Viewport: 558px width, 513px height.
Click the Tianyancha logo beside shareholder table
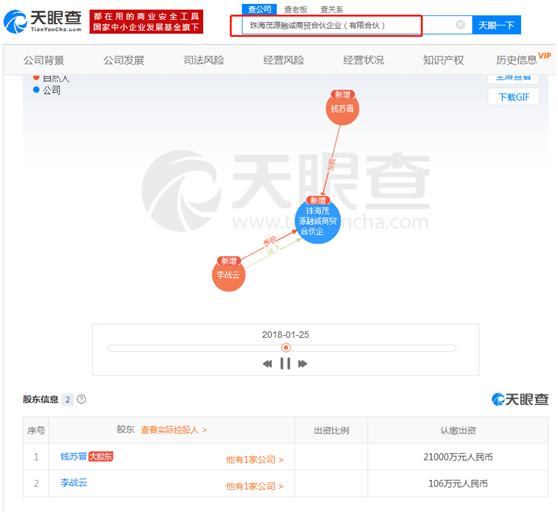[520, 399]
